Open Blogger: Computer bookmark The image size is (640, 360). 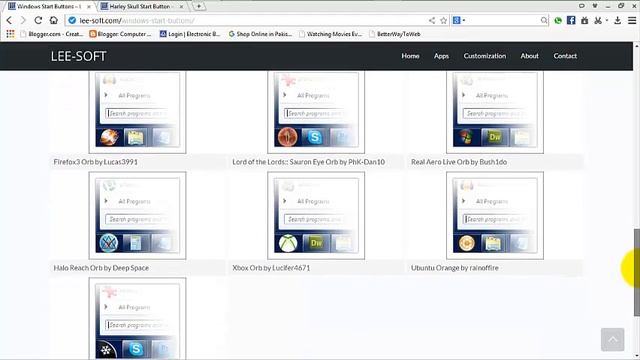[x=120, y=34]
